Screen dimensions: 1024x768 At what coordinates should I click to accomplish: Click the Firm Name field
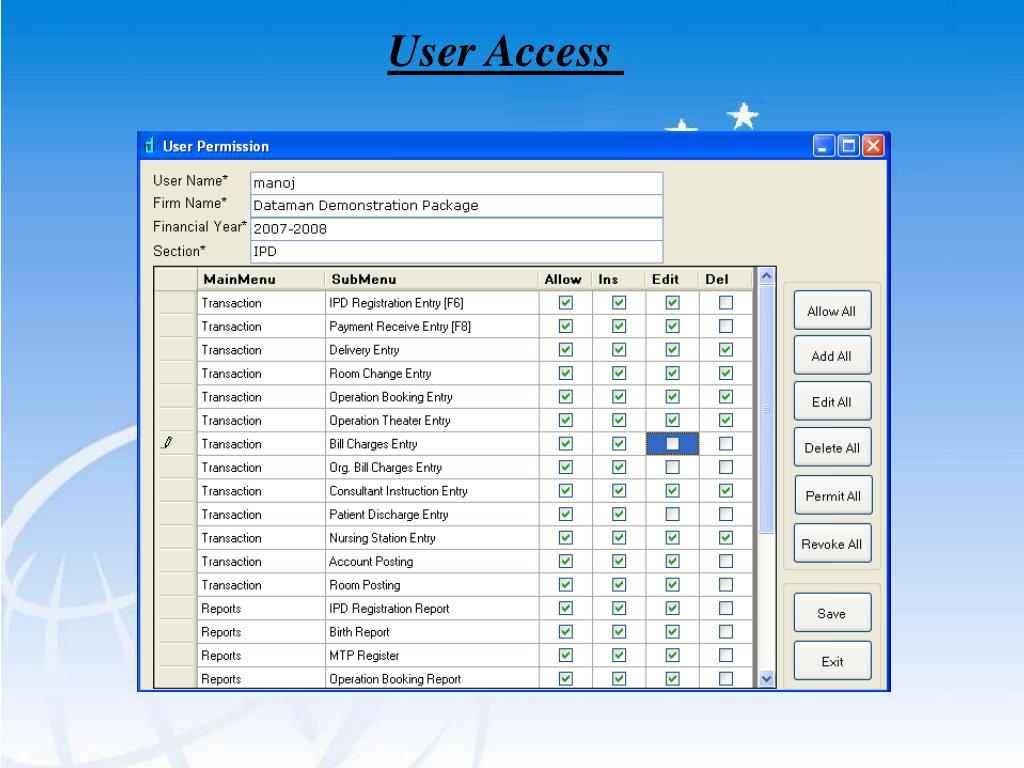coord(456,206)
